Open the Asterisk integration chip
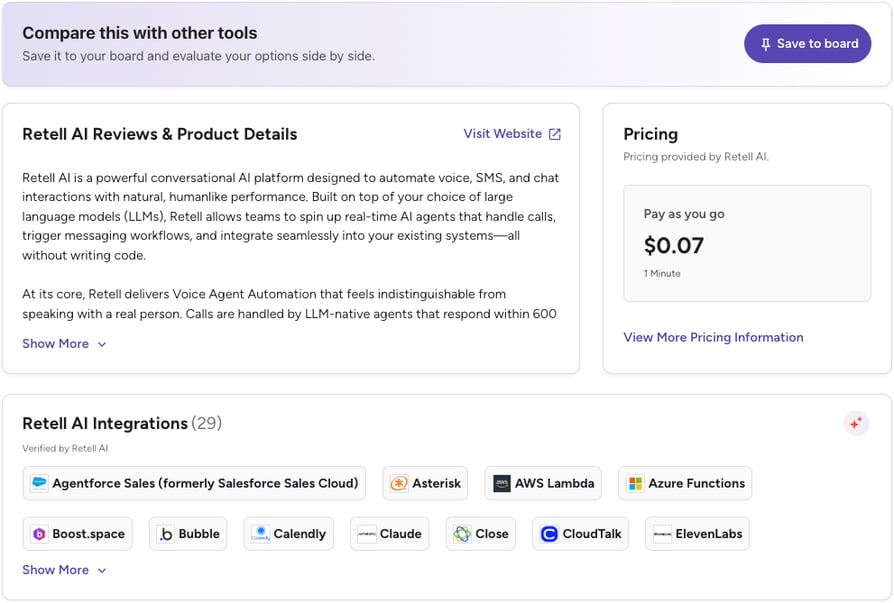This screenshot has width=894, height=603. (425, 483)
